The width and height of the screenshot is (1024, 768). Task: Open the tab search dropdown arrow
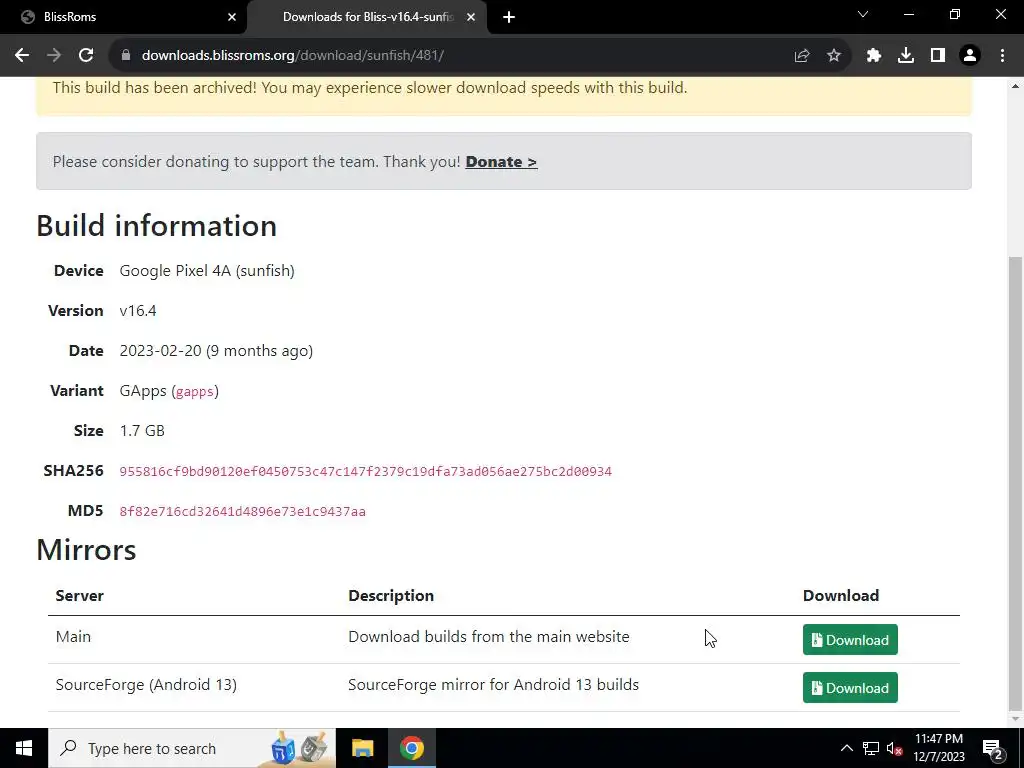tap(863, 14)
